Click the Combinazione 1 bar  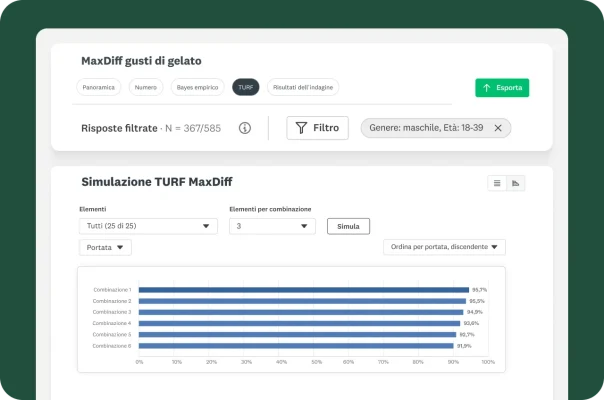(303, 290)
